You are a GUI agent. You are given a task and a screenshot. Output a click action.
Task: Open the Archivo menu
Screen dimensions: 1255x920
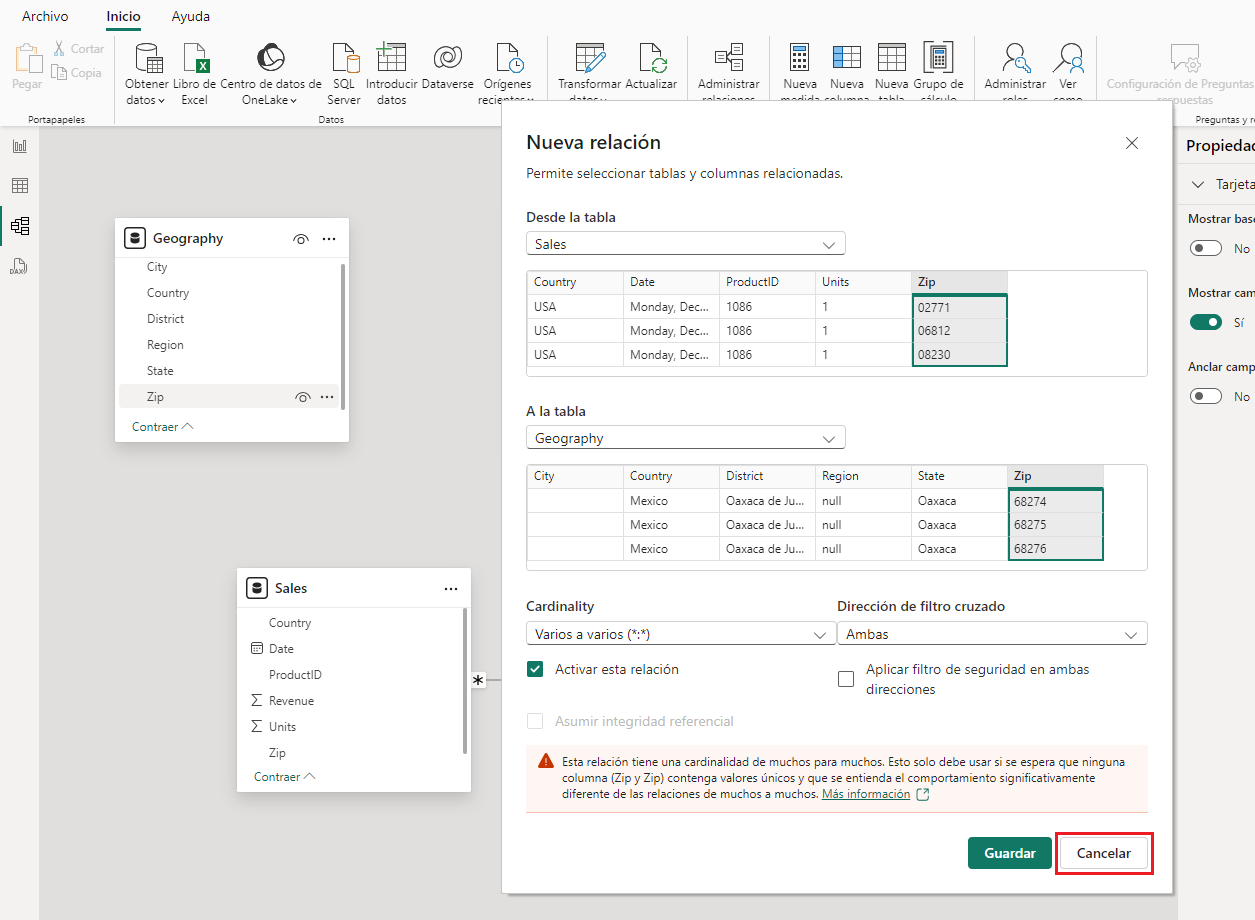[45, 17]
